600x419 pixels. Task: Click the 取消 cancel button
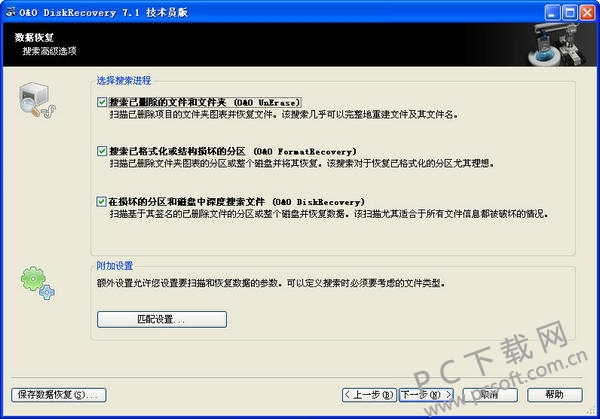(x=490, y=395)
